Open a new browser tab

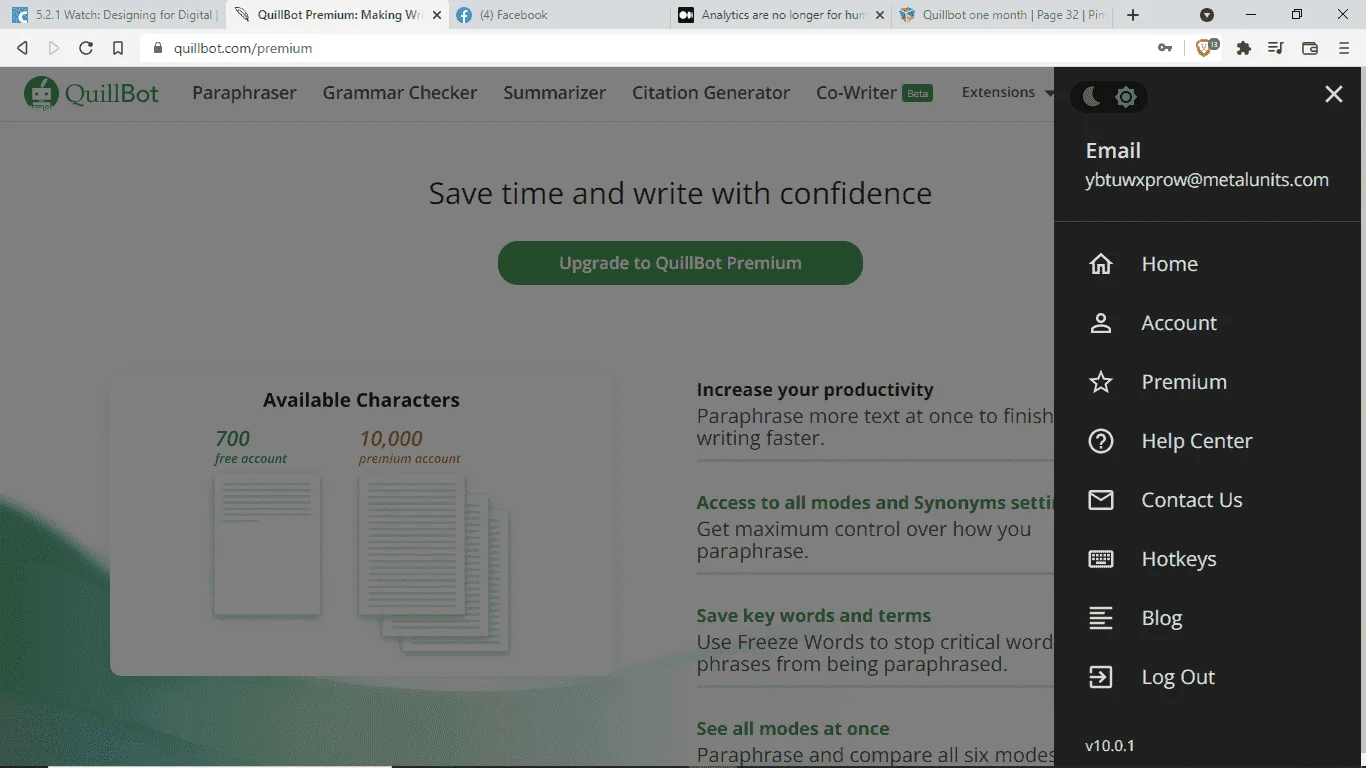[1133, 15]
